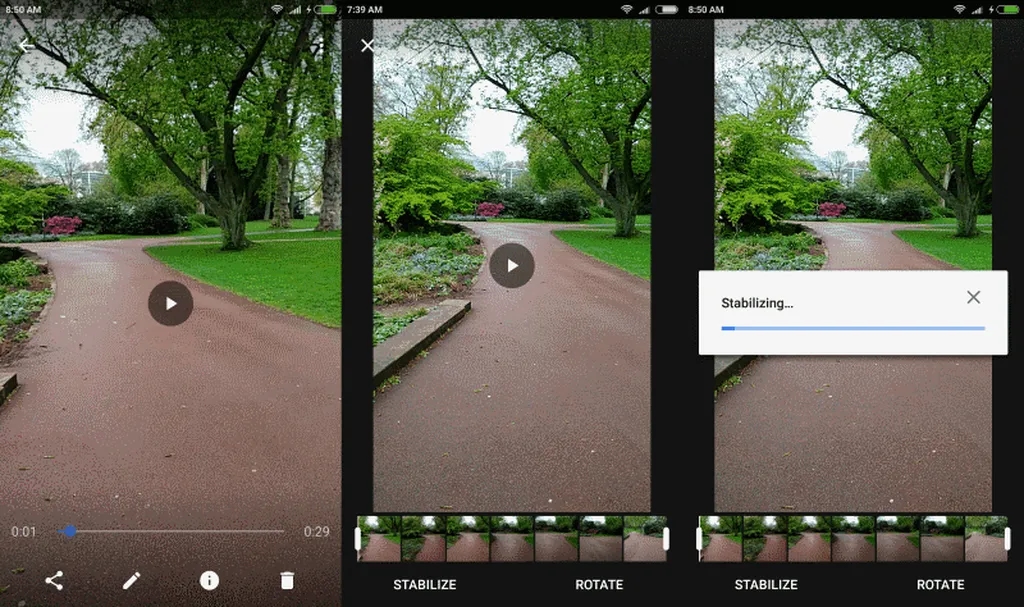Open the edit pencil icon
Screen dimensions: 1024x607
click(x=132, y=580)
